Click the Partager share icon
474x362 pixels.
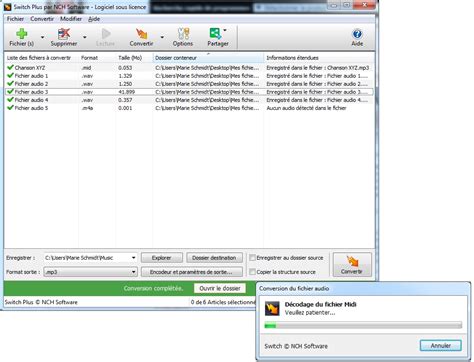(215, 34)
